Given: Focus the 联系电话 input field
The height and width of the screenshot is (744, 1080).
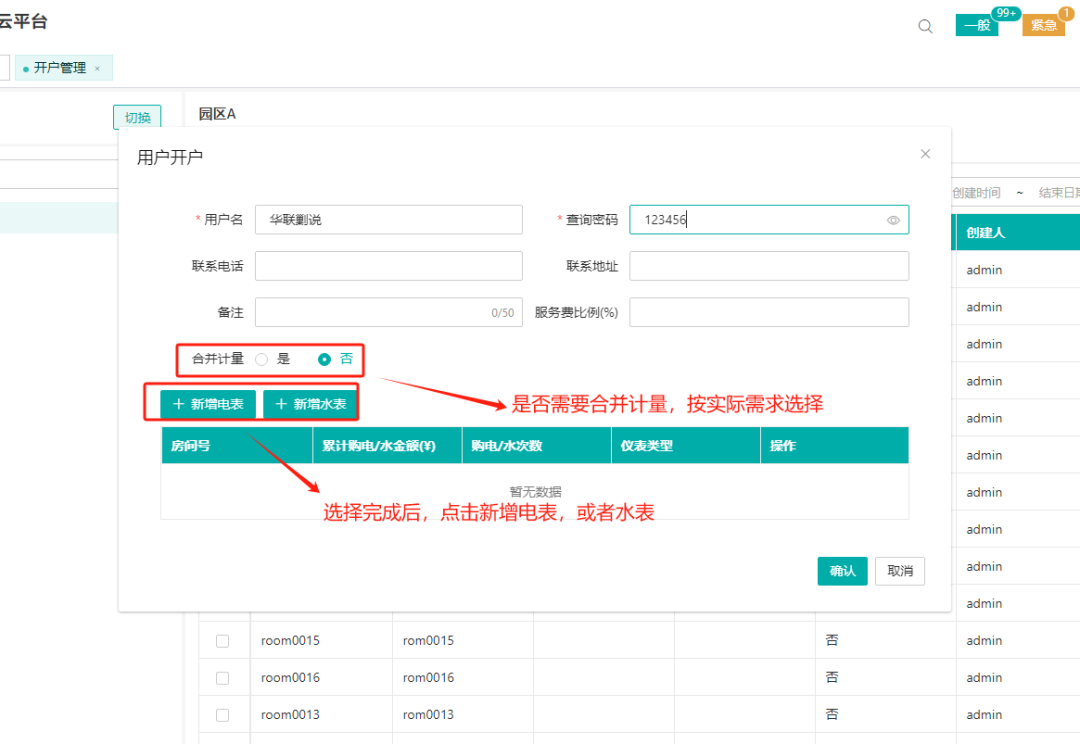Looking at the screenshot, I should [388, 266].
